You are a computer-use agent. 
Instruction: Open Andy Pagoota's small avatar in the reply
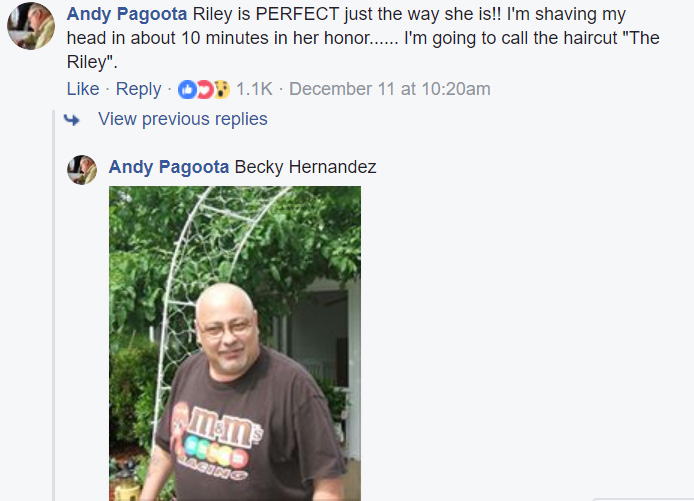(x=82, y=170)
